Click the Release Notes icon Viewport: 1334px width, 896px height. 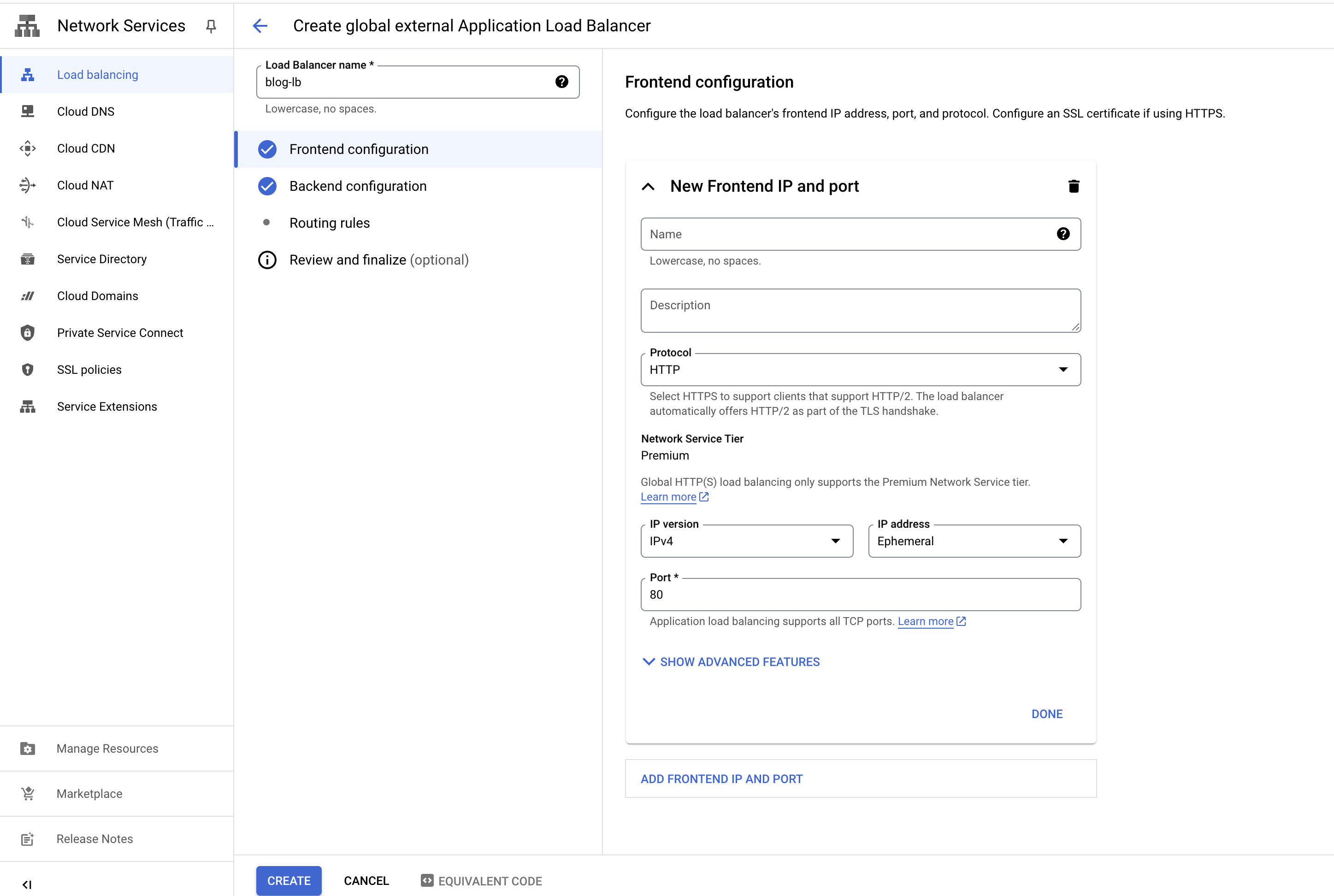(28, 839)
